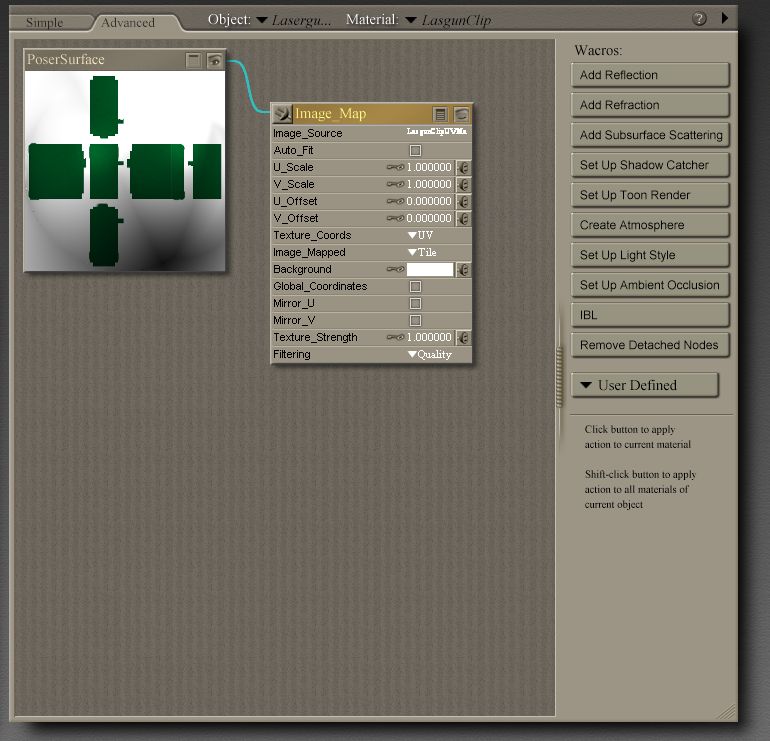Click the V_Scale input plug icon
This screenshot has height=741, width=770.
[x=463, y=185]
